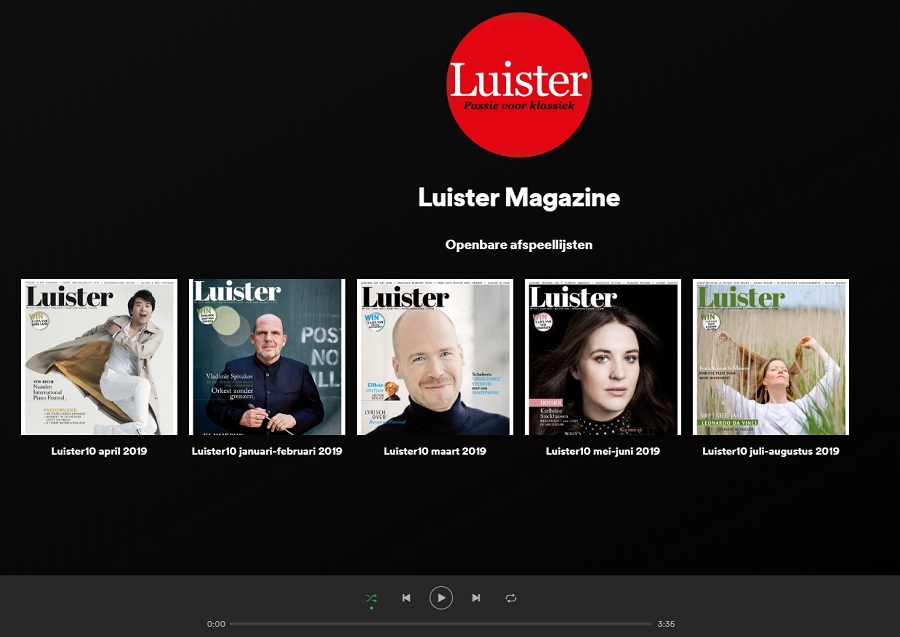Click the 'Luister10 januari-februari 2019' playlist title
The height and width of the screenshot is (637, 900).
coord(267,451)
